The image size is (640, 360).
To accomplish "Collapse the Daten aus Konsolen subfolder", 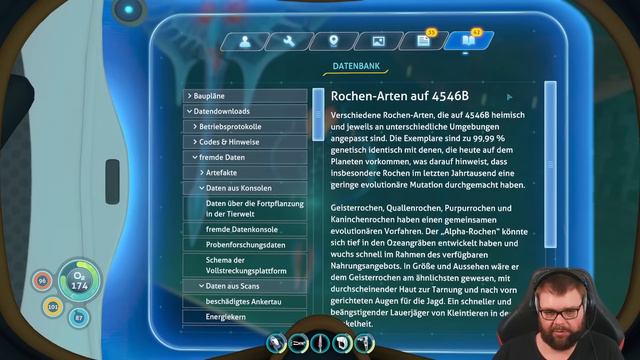I will [245, 188].
